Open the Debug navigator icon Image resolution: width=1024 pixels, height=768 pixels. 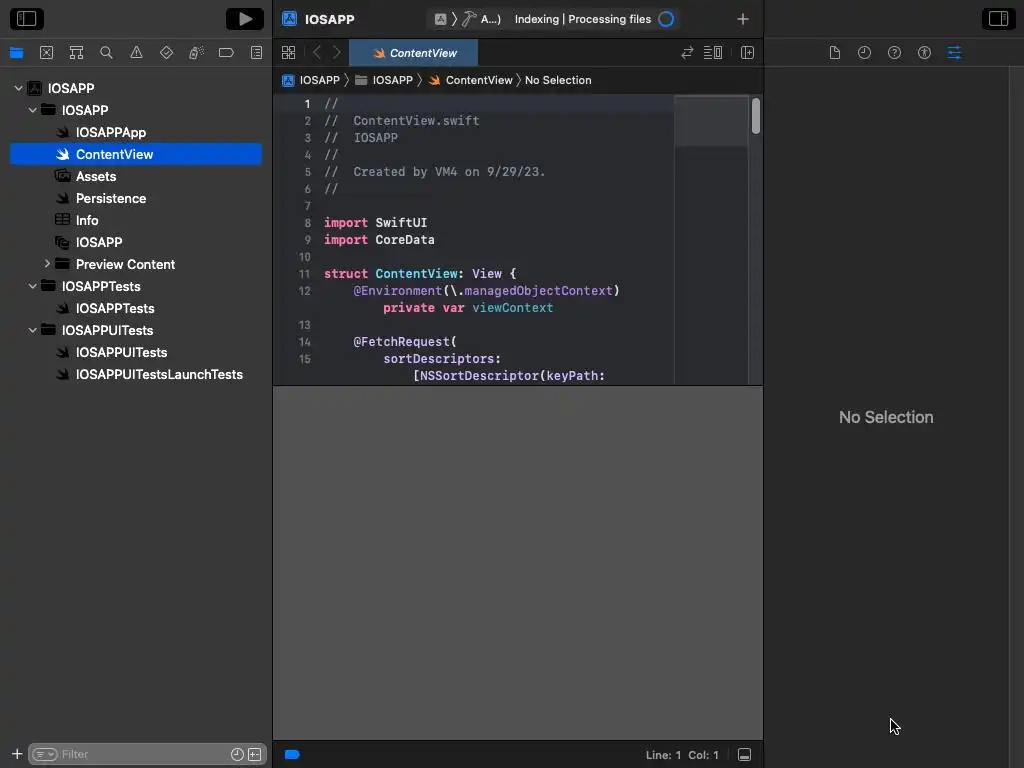(196, 53)
